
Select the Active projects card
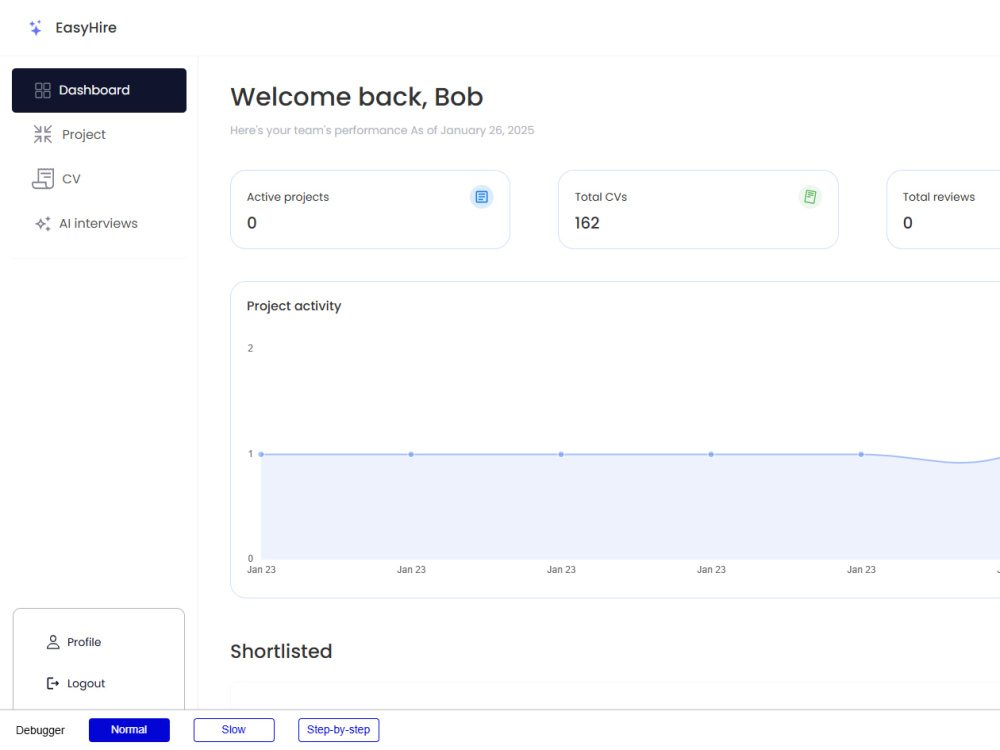[370, 210]
